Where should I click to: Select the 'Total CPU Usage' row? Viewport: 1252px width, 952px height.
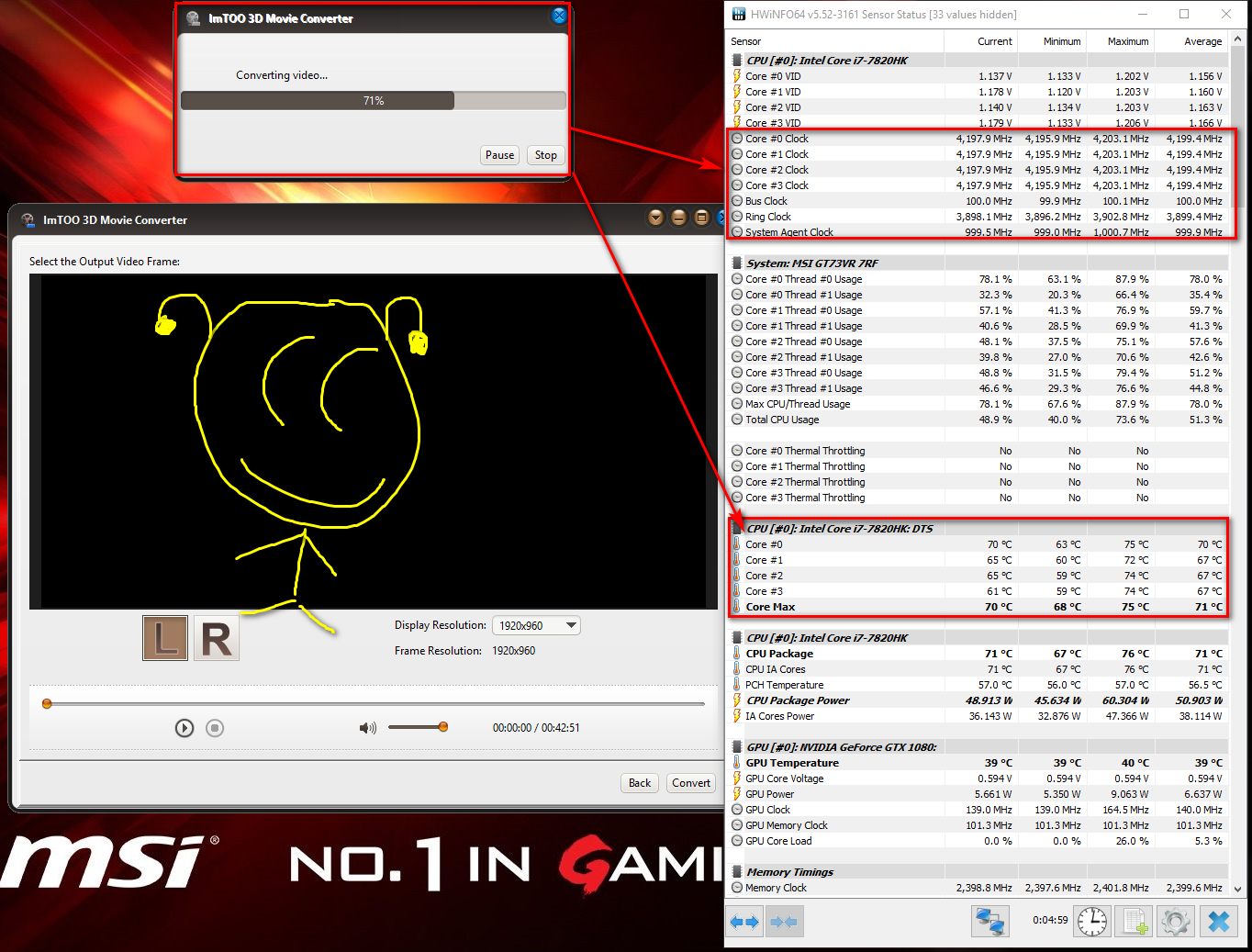(978, 420)
